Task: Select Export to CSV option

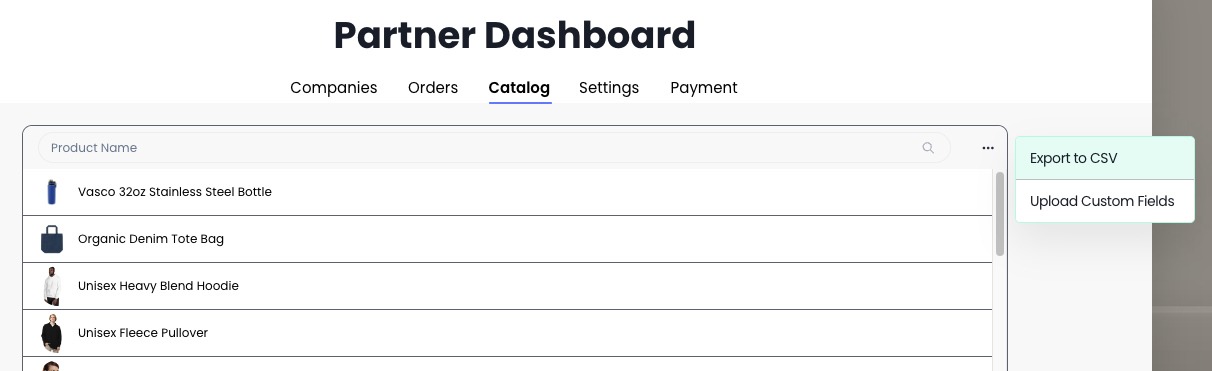Action: (x=1105, y=158)
